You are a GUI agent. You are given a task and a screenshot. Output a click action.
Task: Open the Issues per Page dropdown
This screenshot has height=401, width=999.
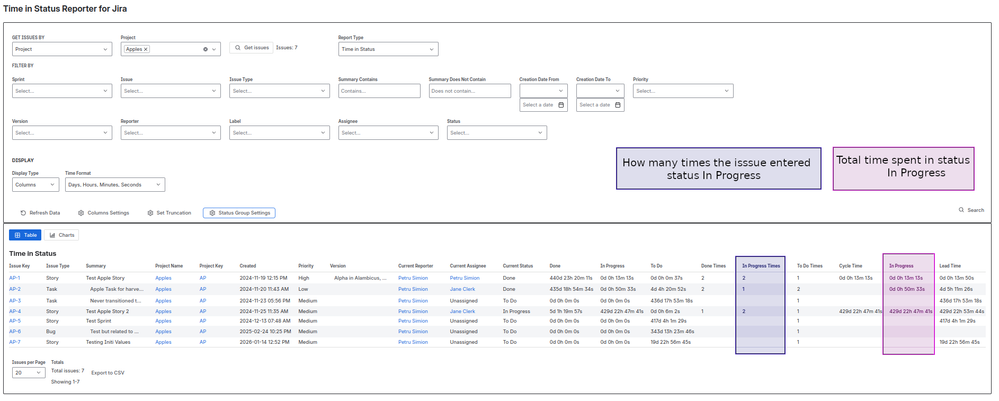point(29,372)
